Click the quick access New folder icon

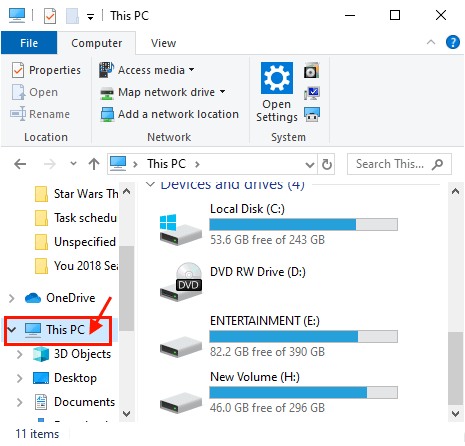(72, 16)
